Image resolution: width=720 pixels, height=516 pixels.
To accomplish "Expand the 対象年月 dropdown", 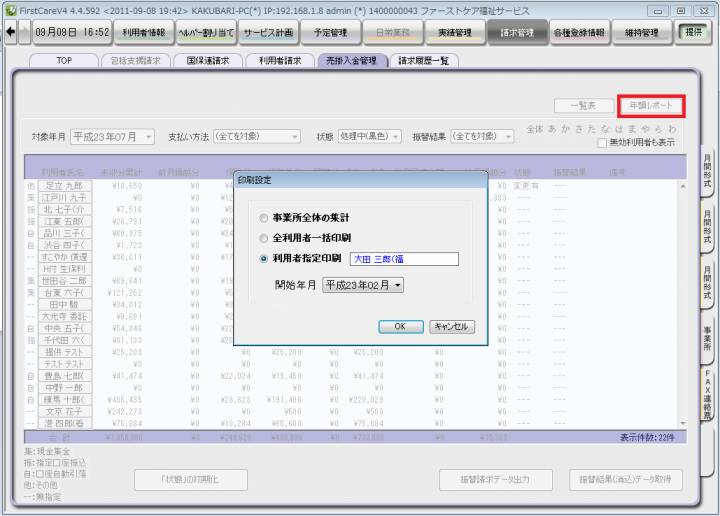I will click(x=112, y=136).
